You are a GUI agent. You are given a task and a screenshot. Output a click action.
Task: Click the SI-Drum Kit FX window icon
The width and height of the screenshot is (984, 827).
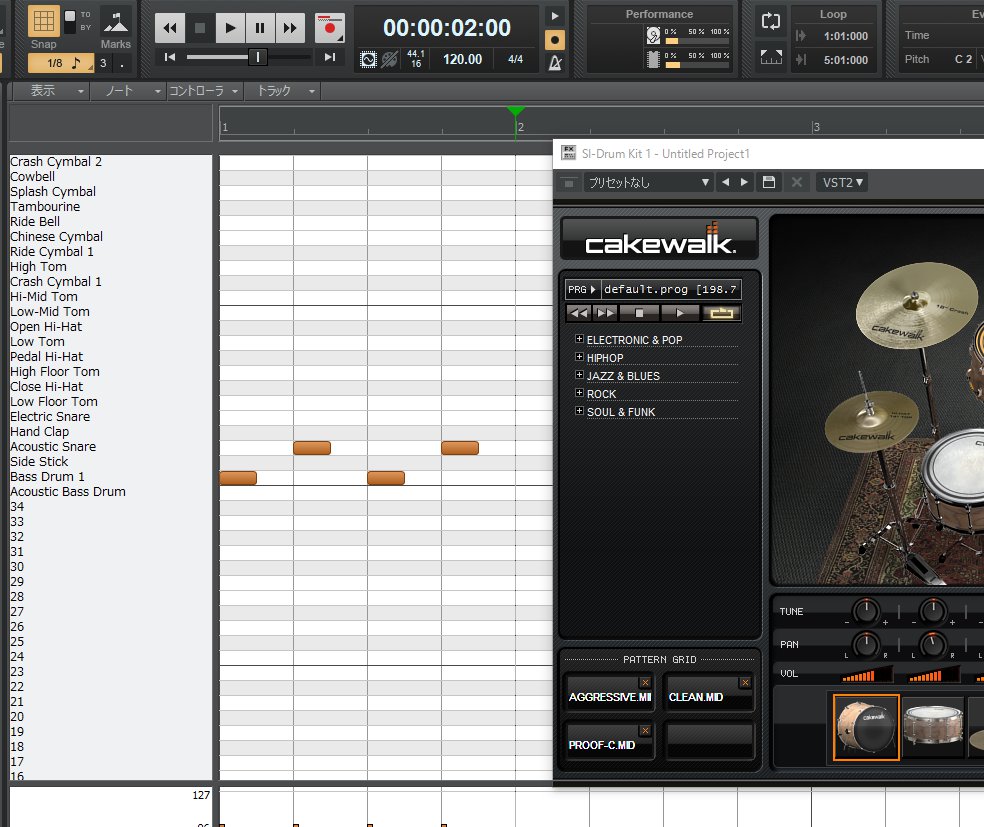point(569,152)
